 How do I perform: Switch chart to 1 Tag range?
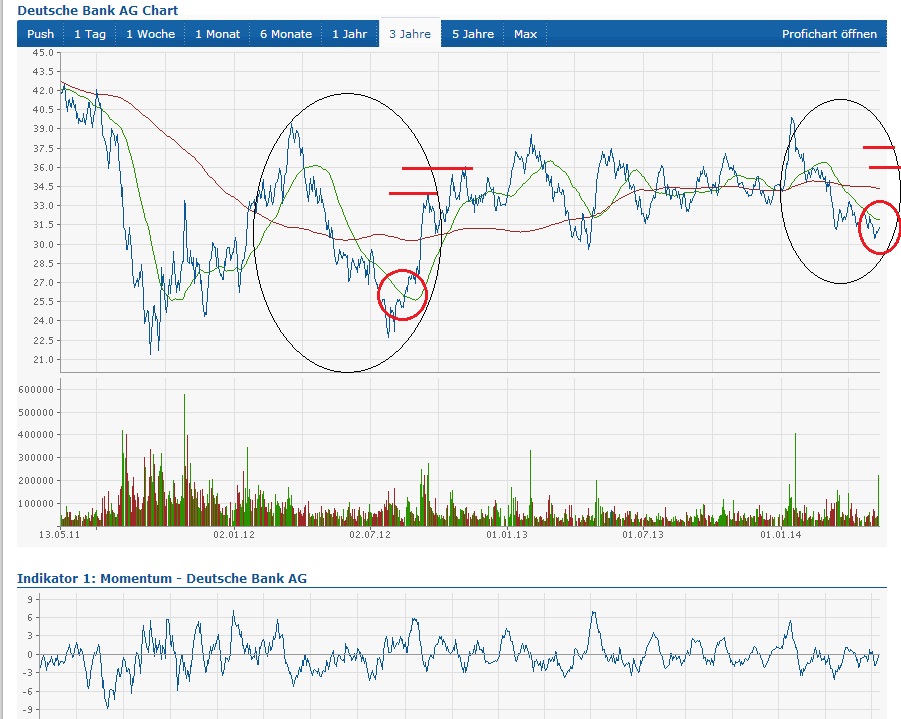pyautogui.click(x=90, y=34)
